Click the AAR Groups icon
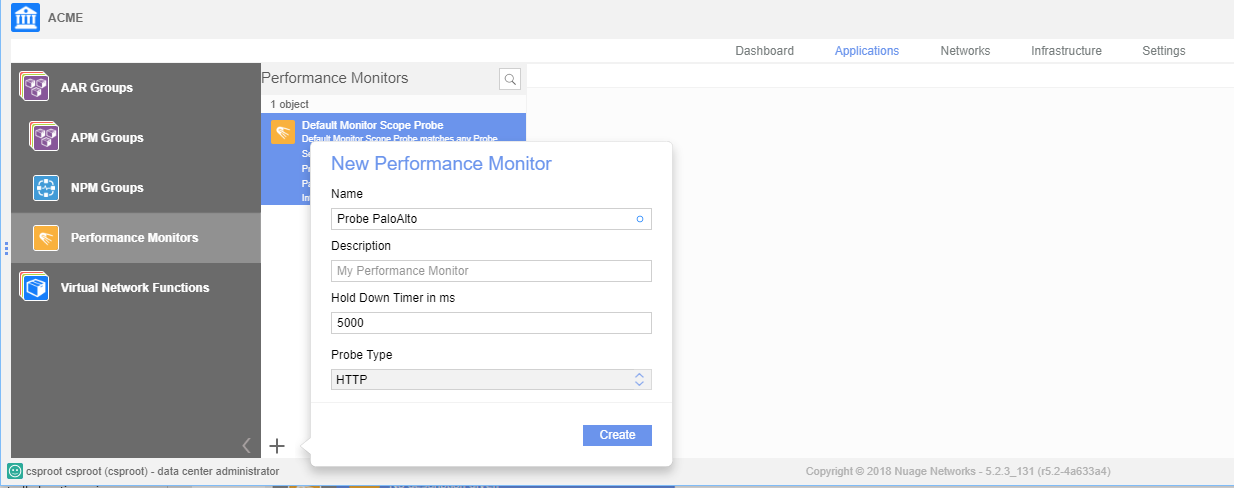The height and width of the screenshot is (488, 1234). [x=35, y=87]
